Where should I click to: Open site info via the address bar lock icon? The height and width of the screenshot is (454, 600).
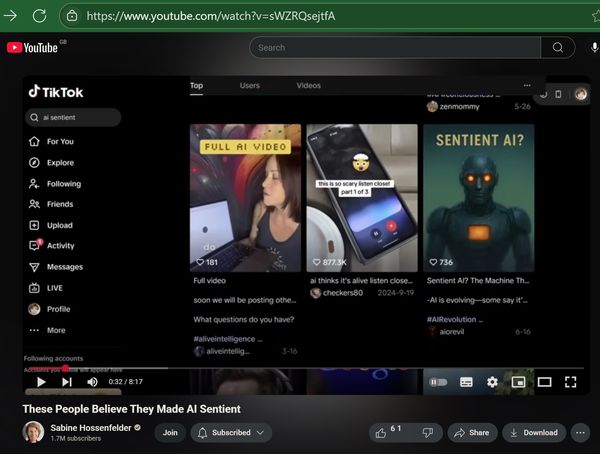click(x=72, y=16)
